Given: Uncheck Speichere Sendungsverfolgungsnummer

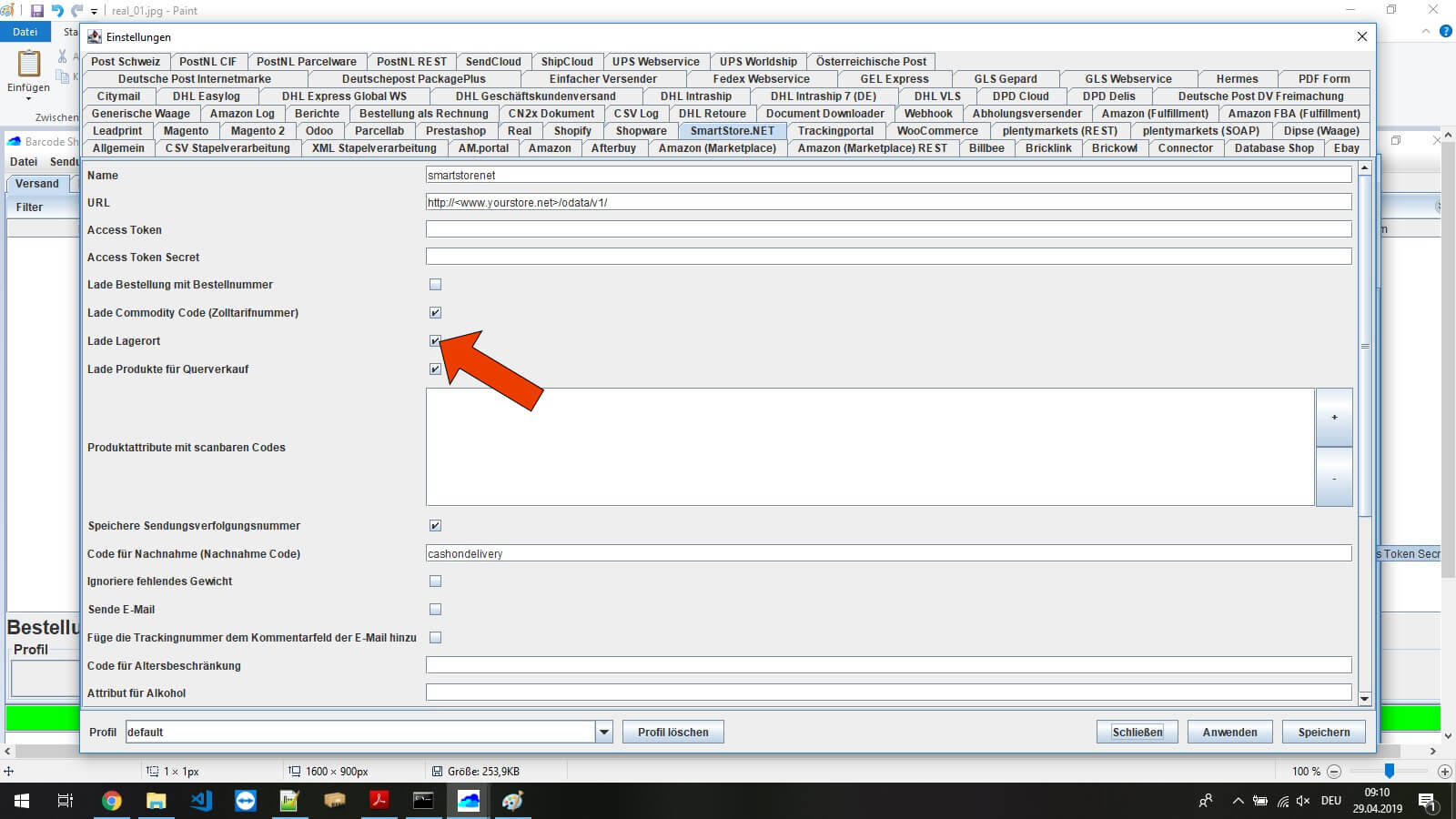Looking at the screenshot, I should click(x=435, y=526).
